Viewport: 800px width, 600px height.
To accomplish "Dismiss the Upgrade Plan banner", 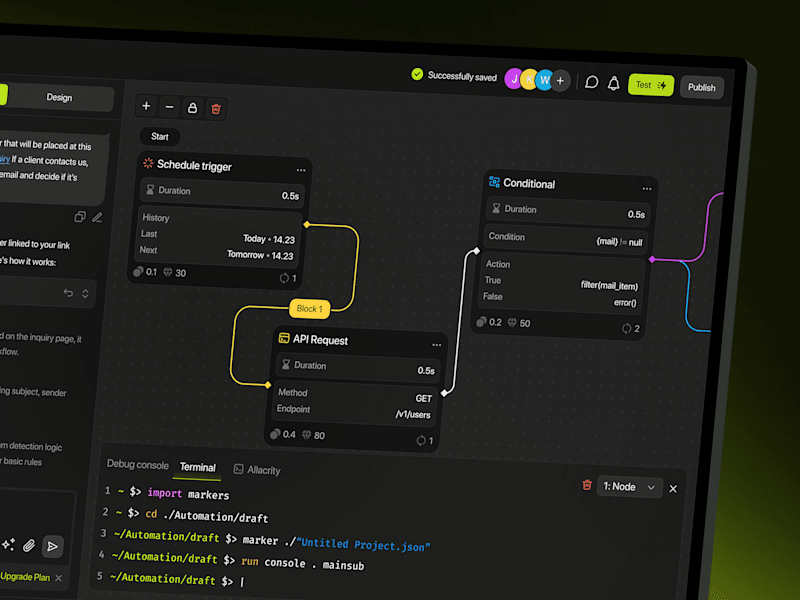I will [x=59, y=578].
